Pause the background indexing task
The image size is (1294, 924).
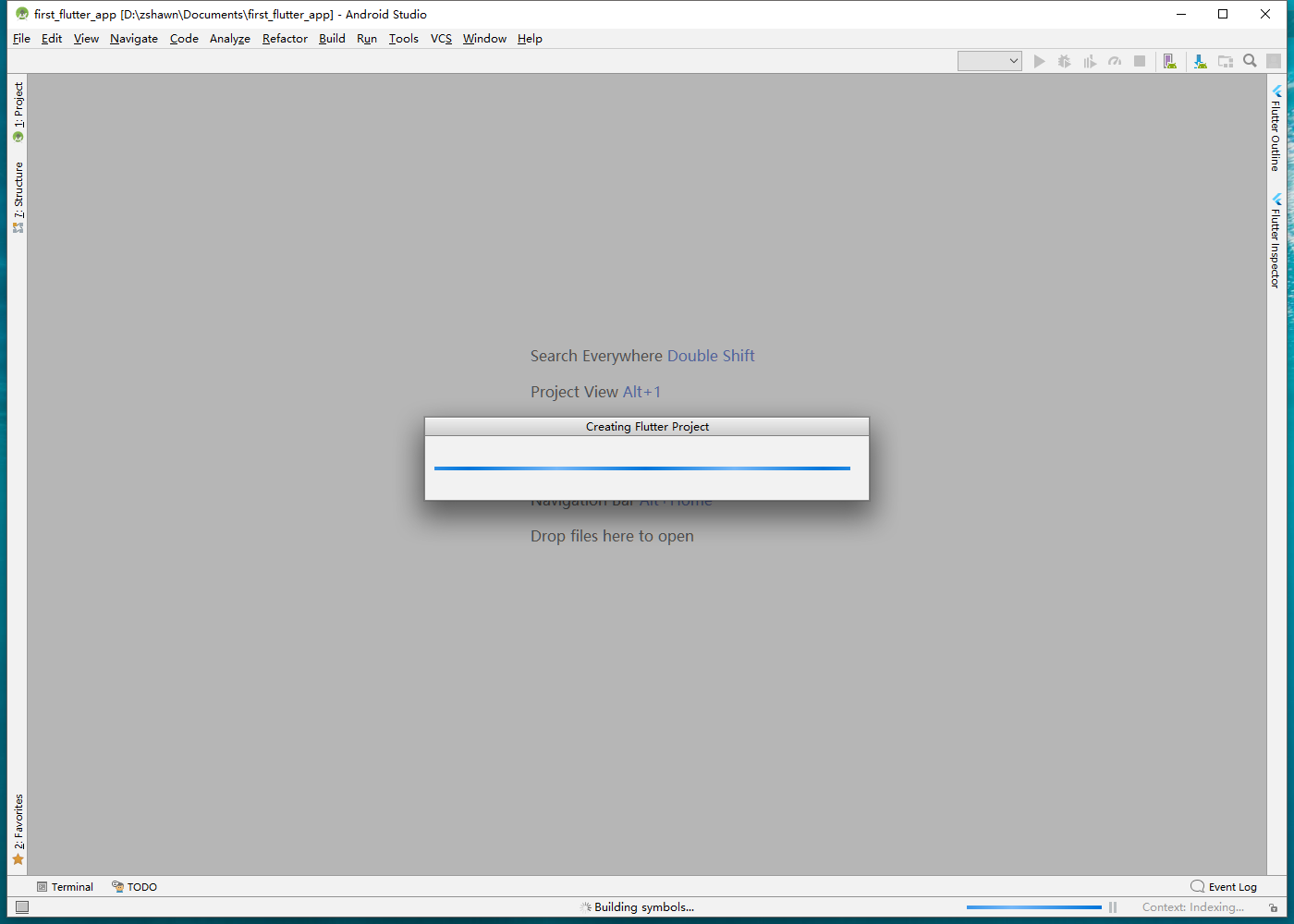pyautogui.click(x=1113, y=907)
